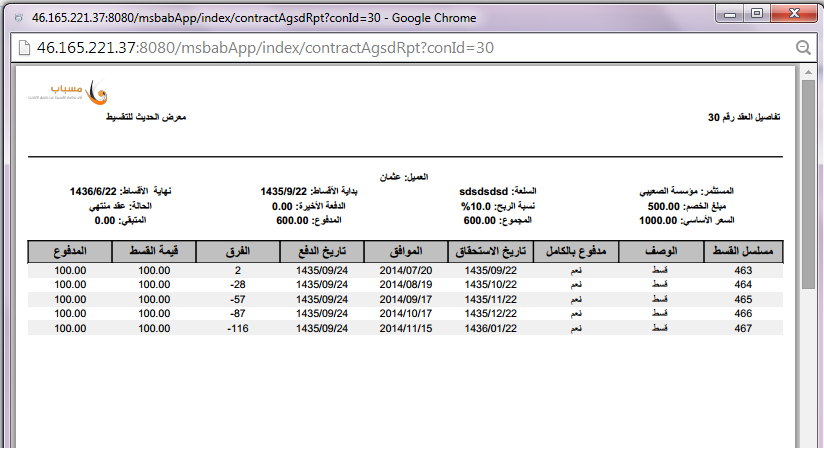
Task: Select installment number 463 cell
Action: click(x=743, y=270)
